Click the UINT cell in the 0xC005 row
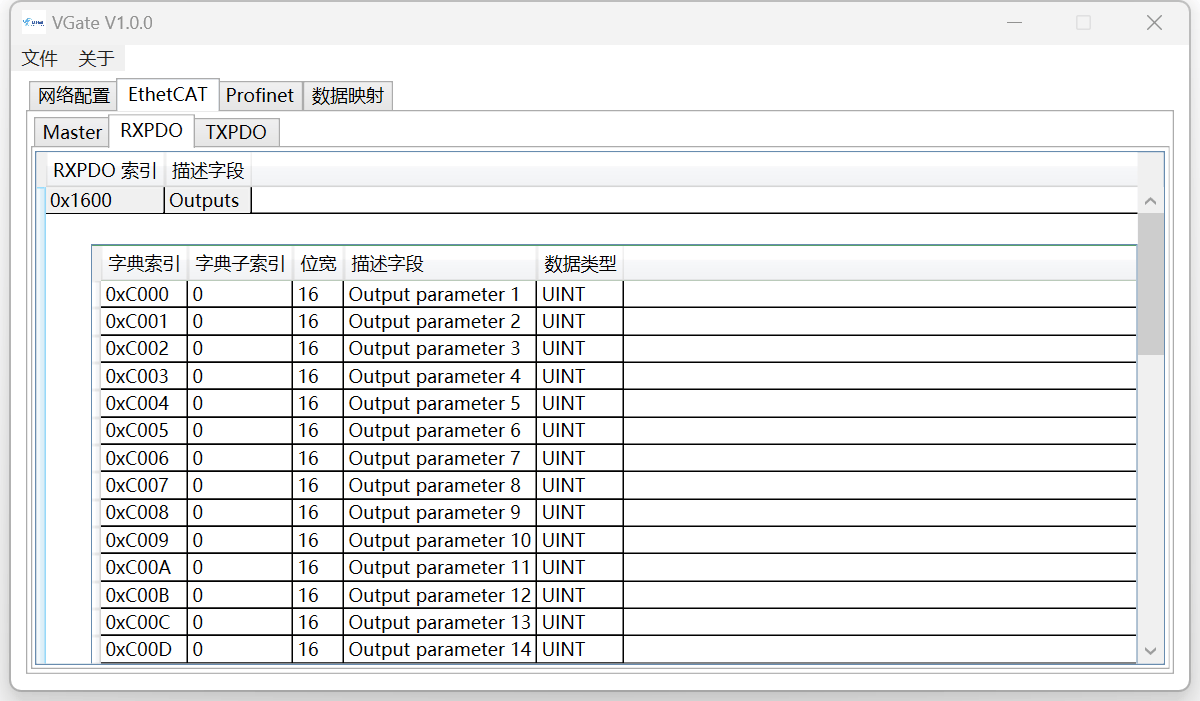 tap(580, 430)
